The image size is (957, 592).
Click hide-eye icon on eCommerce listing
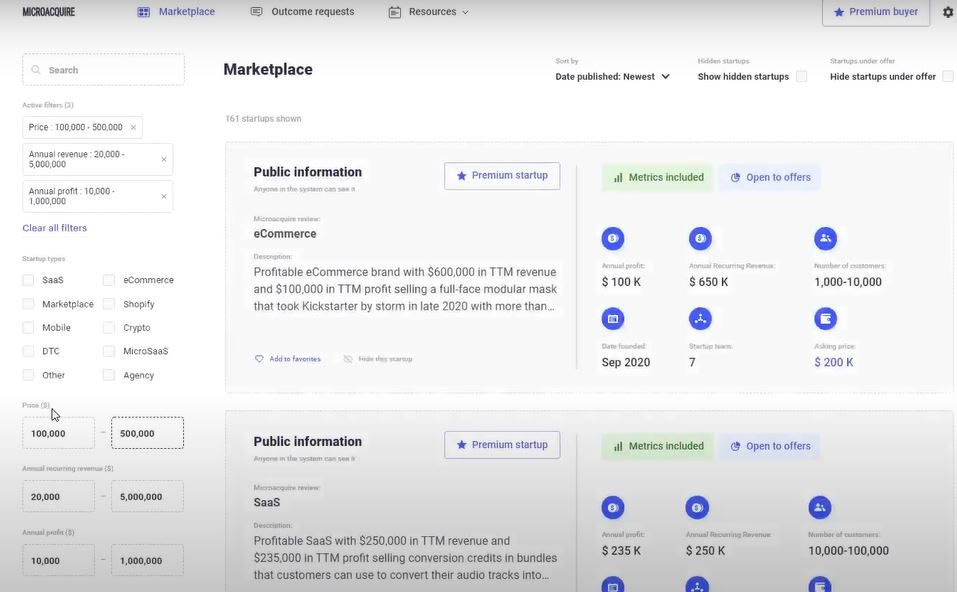pyautogui.click(x=348, y=359)
